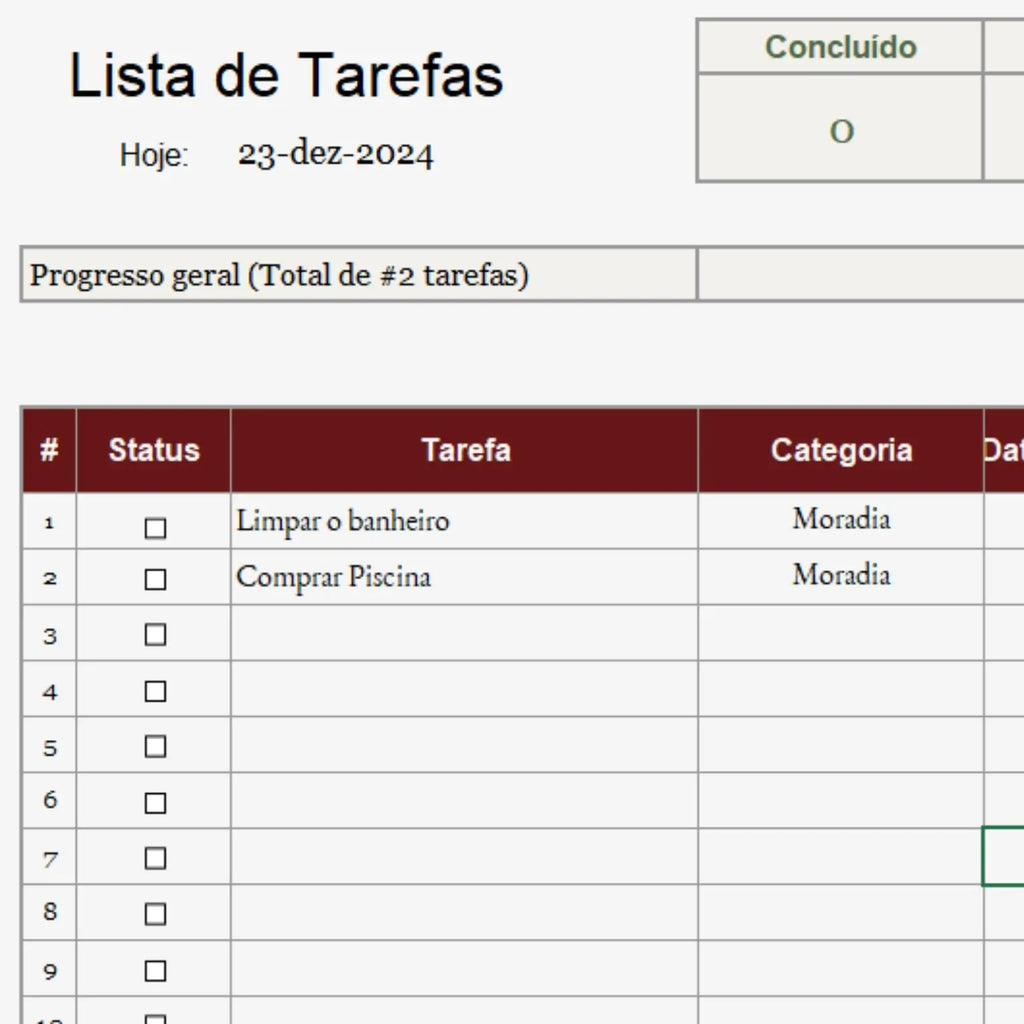The width and height of the screenshot is (1024, 1024).
Task: Click the Moradia category in row 1
Action: pos(841,520)
